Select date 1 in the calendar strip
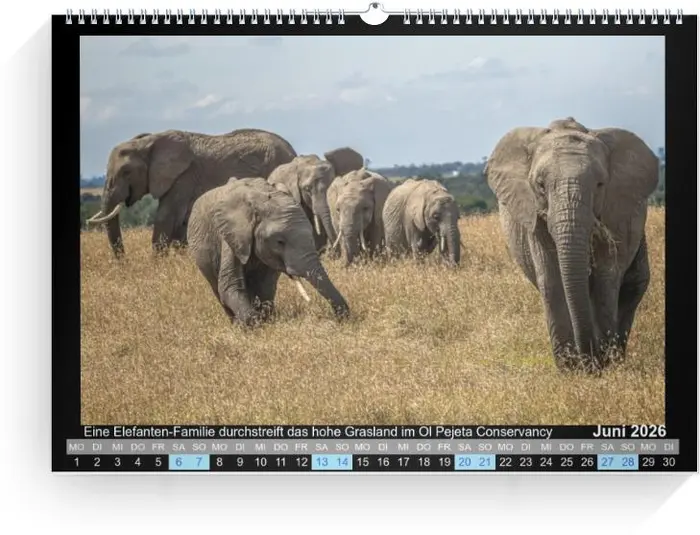700x535 pixels. coord(77,462)
